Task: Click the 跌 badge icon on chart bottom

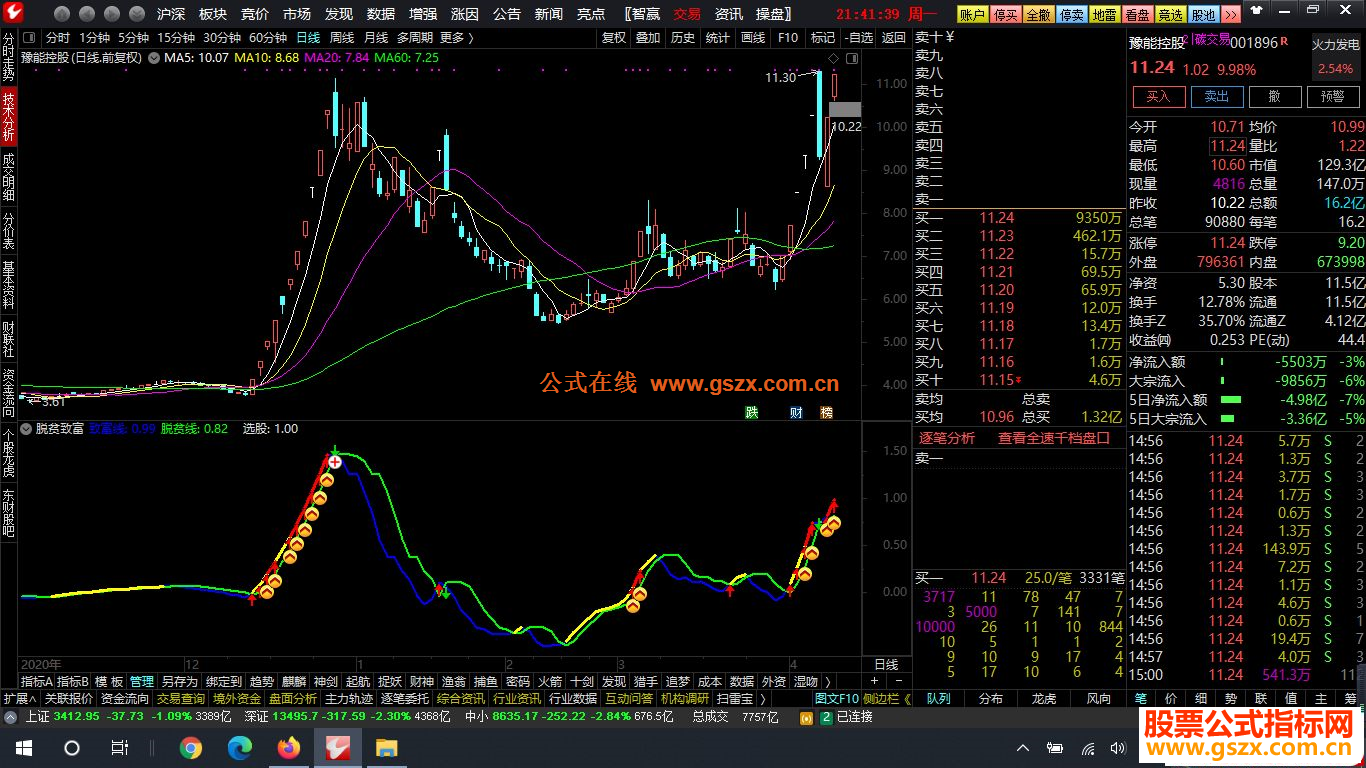Action: click(x=751, y=412)
